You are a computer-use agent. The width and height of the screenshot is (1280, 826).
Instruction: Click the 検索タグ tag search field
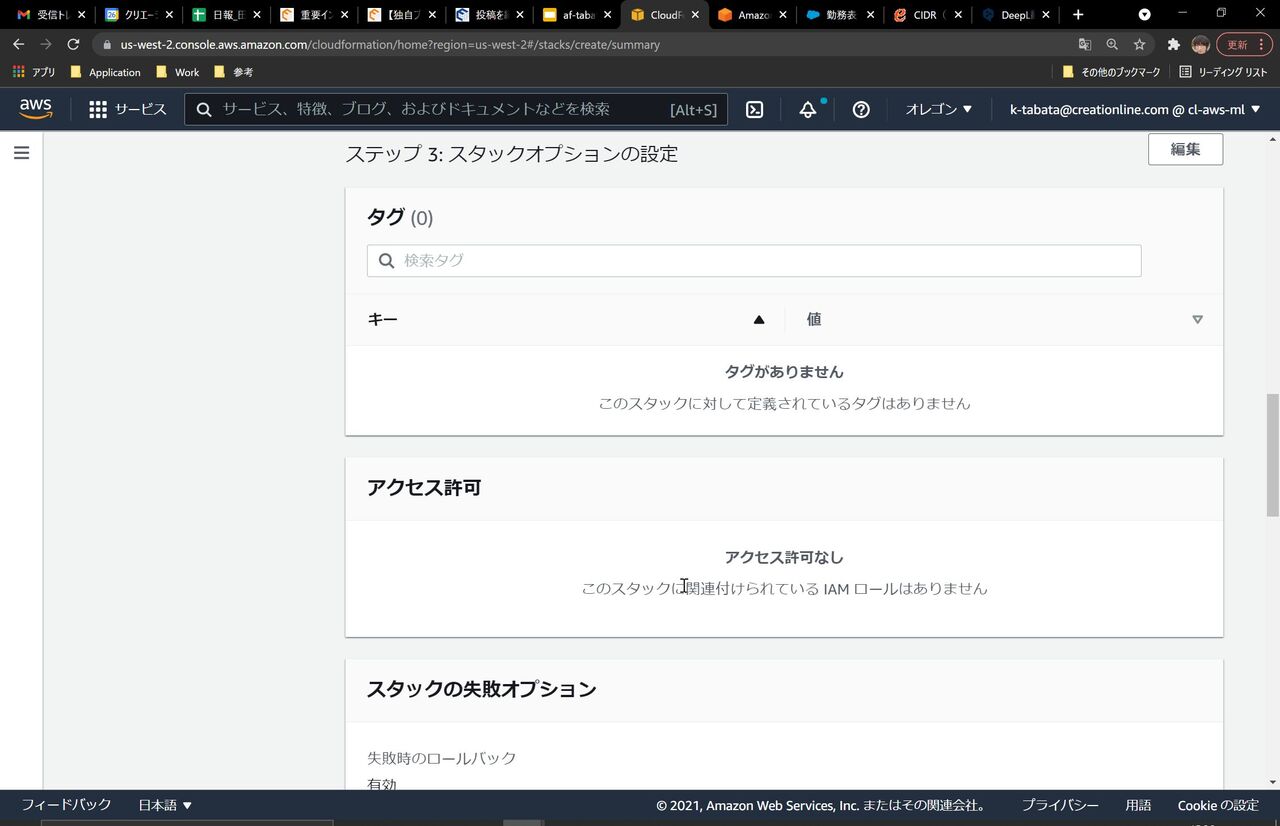pos(754,261)
